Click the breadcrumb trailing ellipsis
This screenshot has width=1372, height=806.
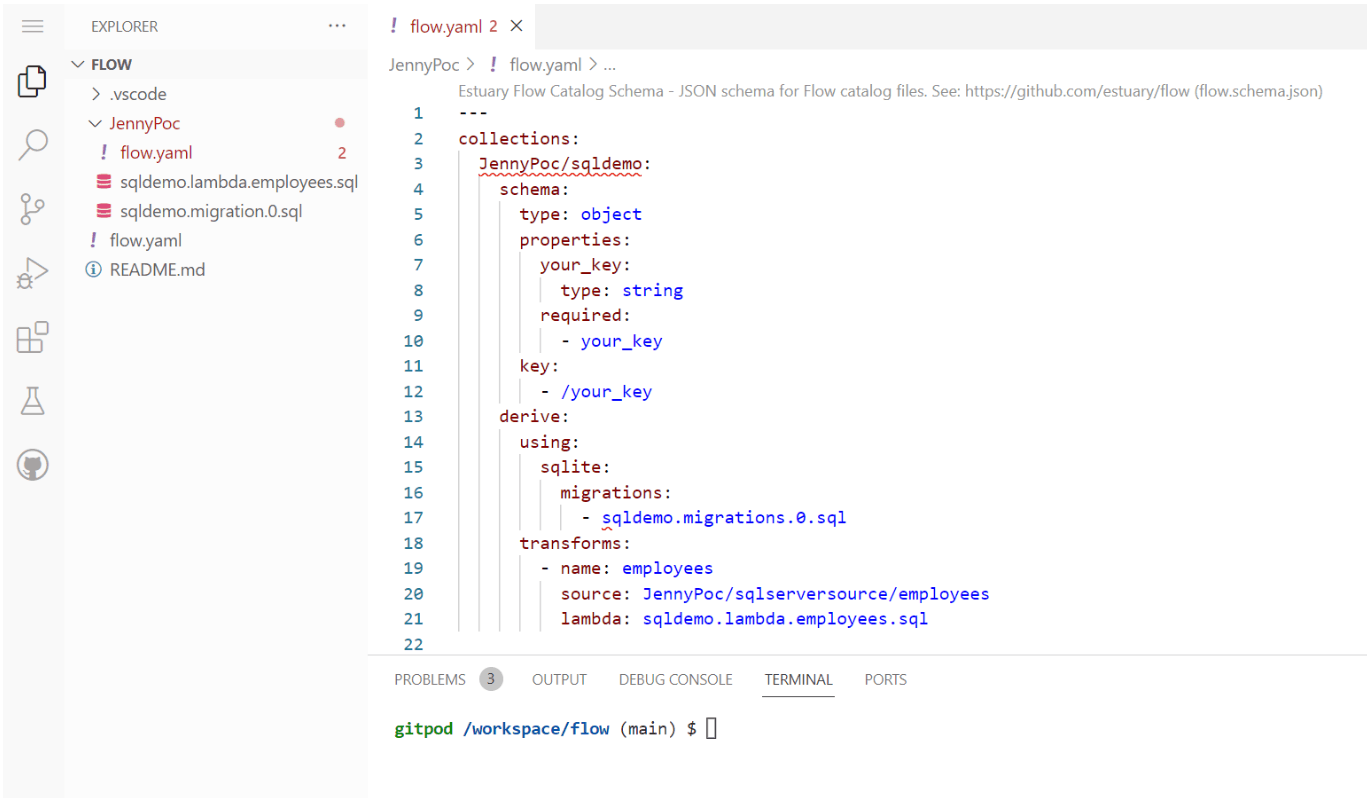pos(610,66)
